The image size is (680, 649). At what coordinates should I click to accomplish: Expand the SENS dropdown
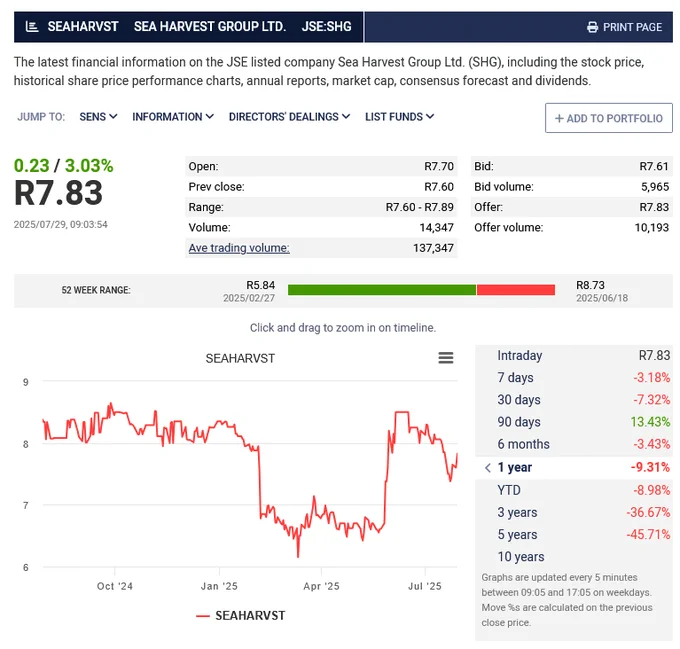tap(98, 117)
